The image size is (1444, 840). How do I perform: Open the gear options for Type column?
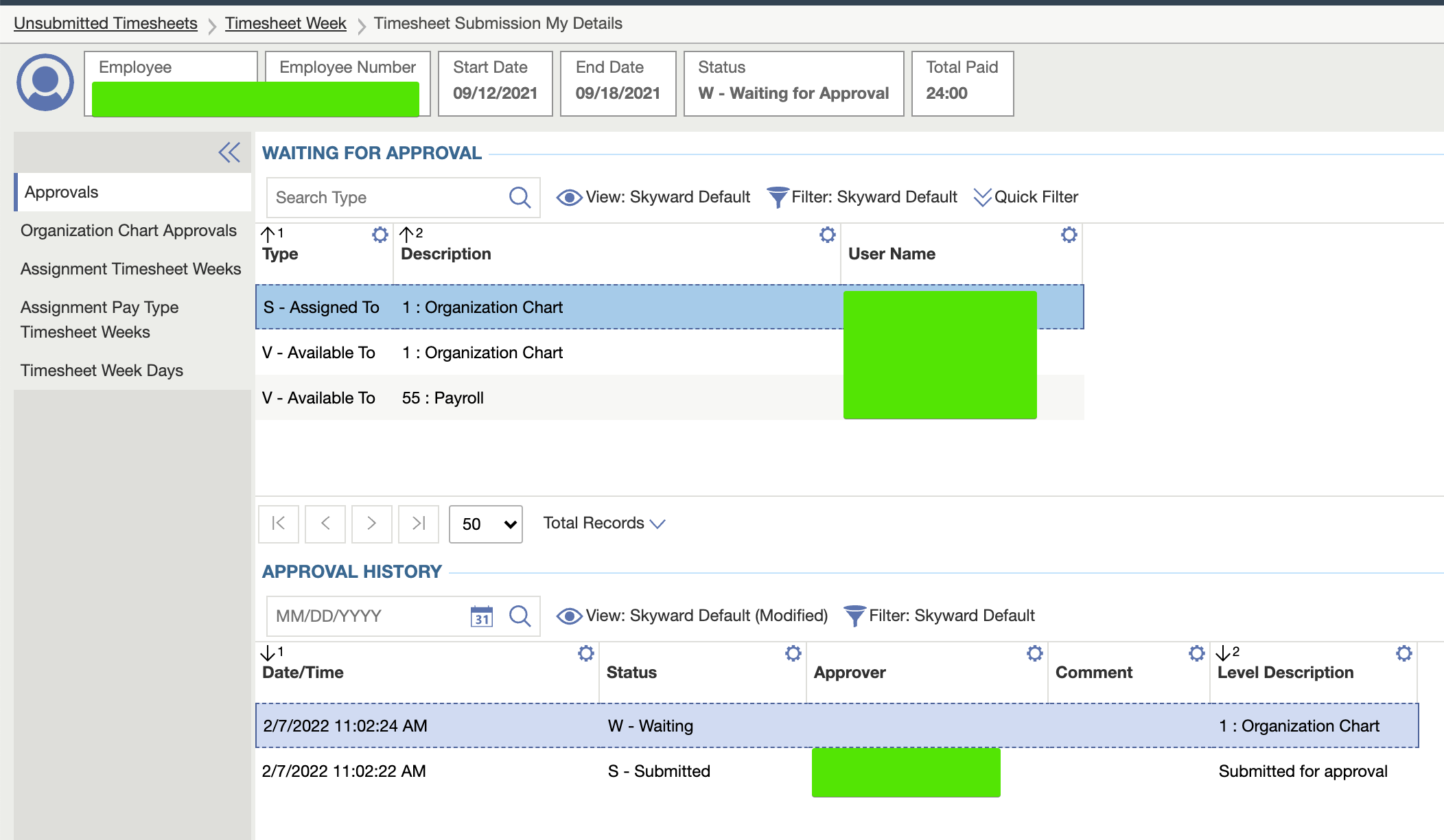380,235
